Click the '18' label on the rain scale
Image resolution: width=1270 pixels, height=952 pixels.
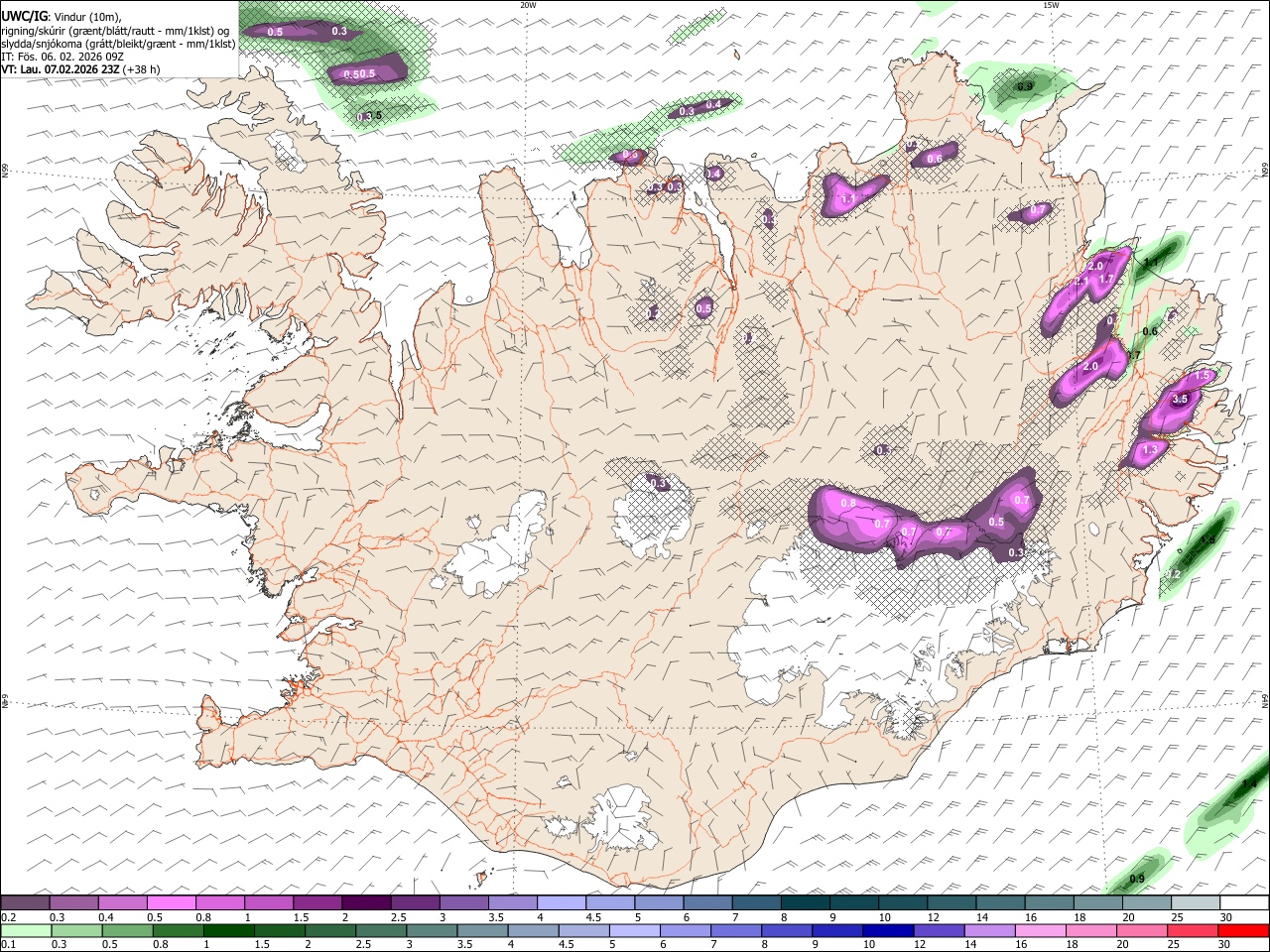[1073, 945]
